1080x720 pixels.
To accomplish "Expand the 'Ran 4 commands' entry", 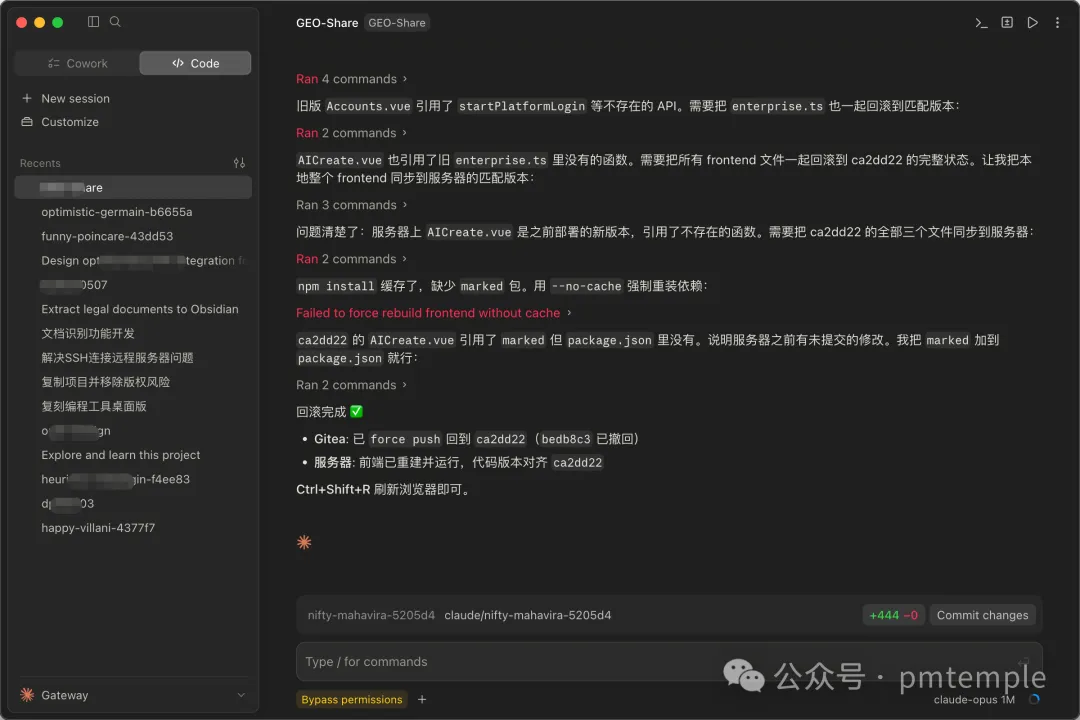I will tap(351, 79).
